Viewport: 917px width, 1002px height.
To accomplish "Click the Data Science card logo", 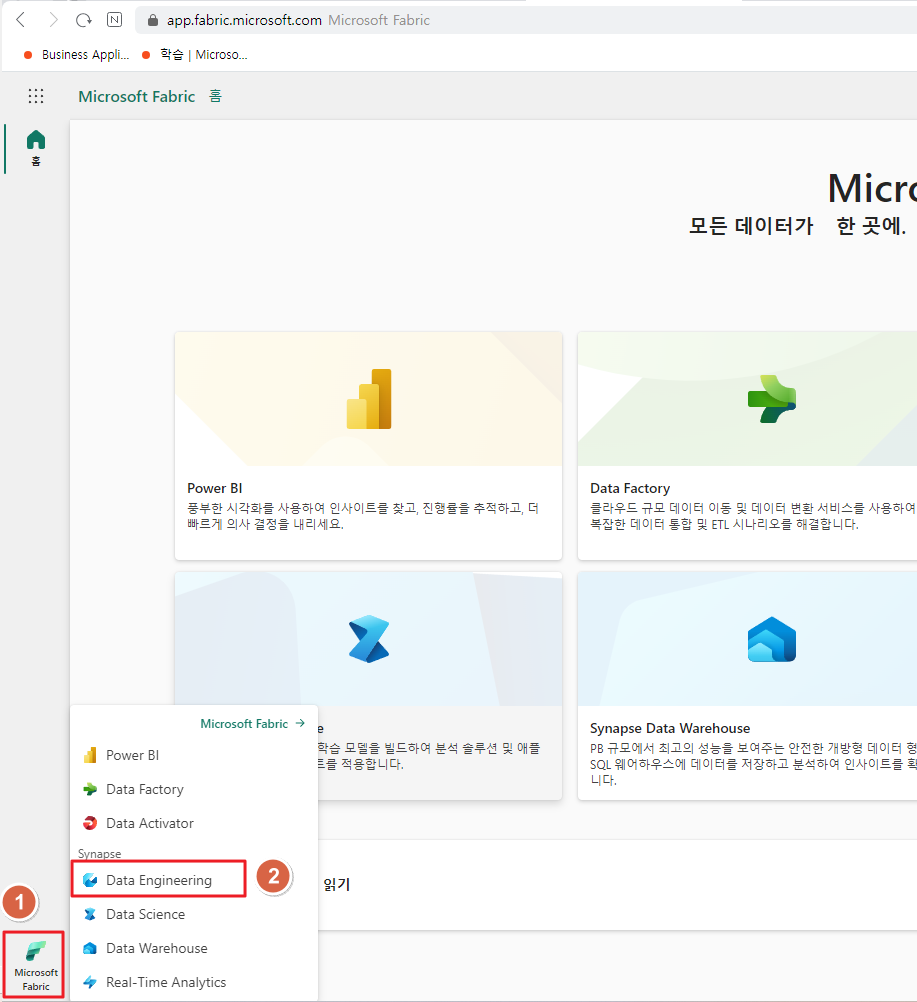I will (369, 639).
